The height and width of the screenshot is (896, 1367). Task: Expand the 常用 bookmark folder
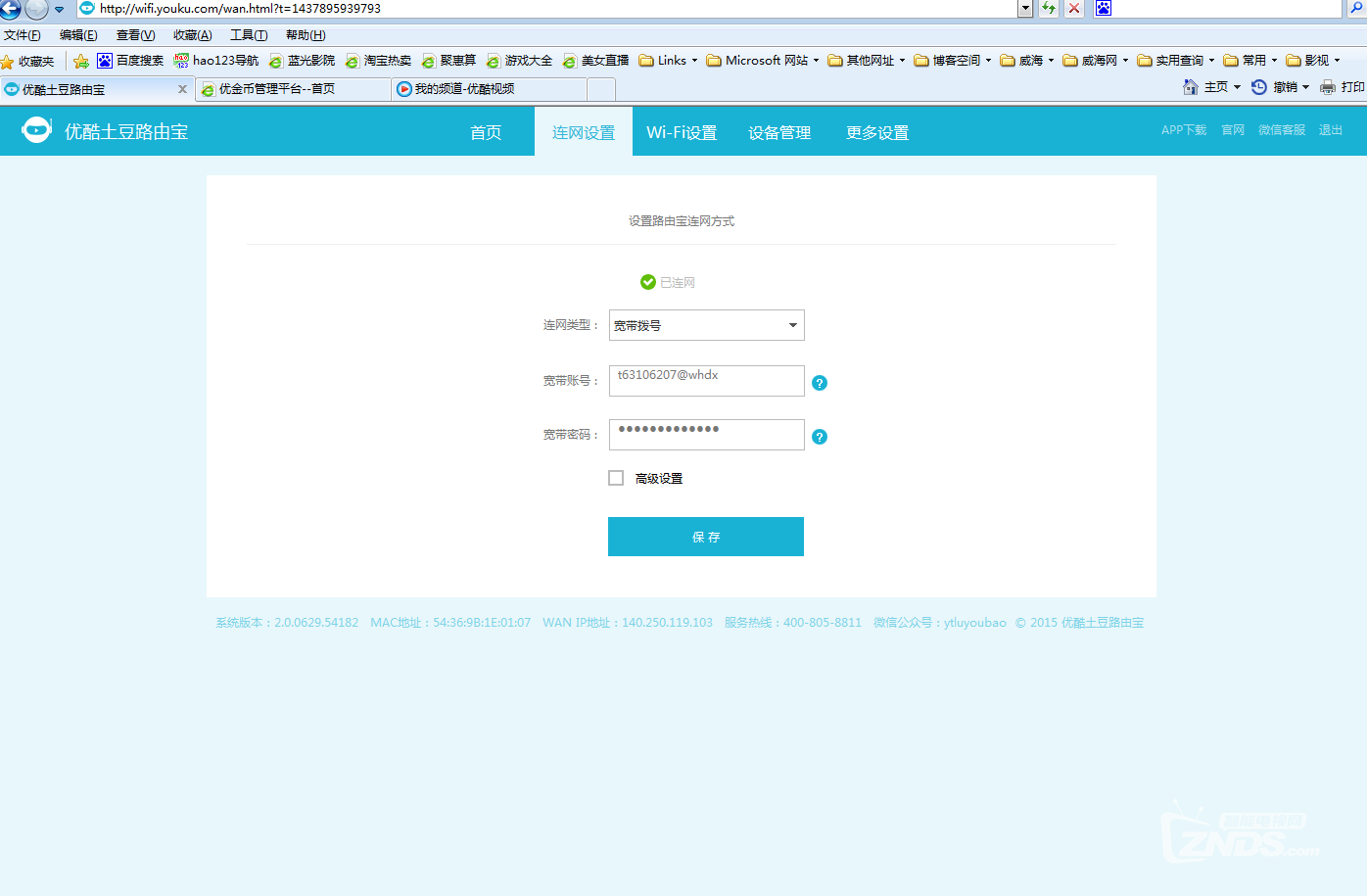point(1250,61)
